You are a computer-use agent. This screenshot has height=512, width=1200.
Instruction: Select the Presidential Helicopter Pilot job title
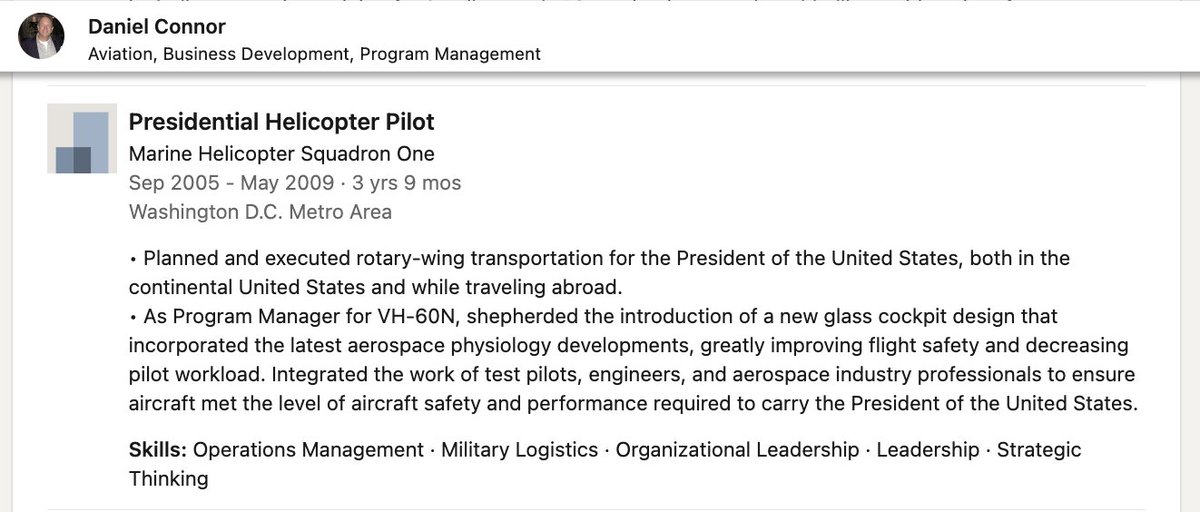(282, 123)
